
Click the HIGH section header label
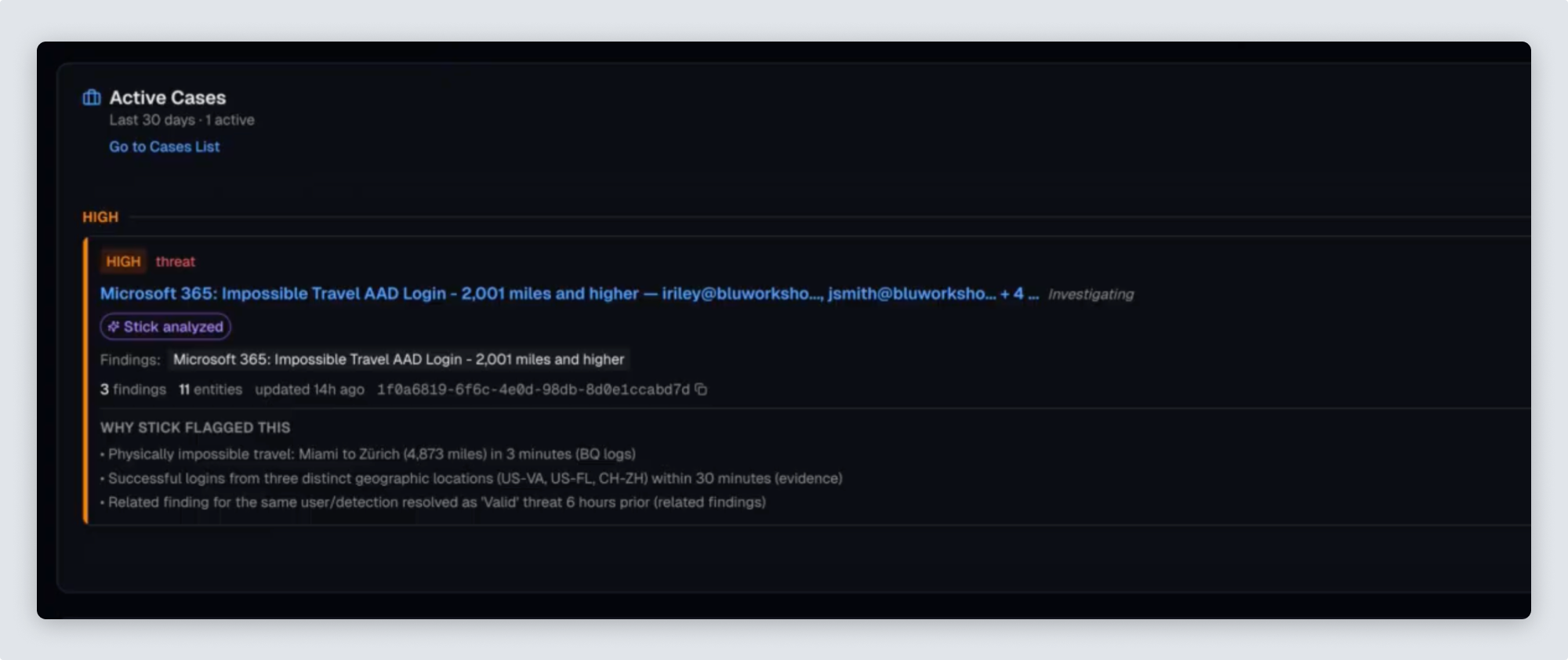(100, 217)
